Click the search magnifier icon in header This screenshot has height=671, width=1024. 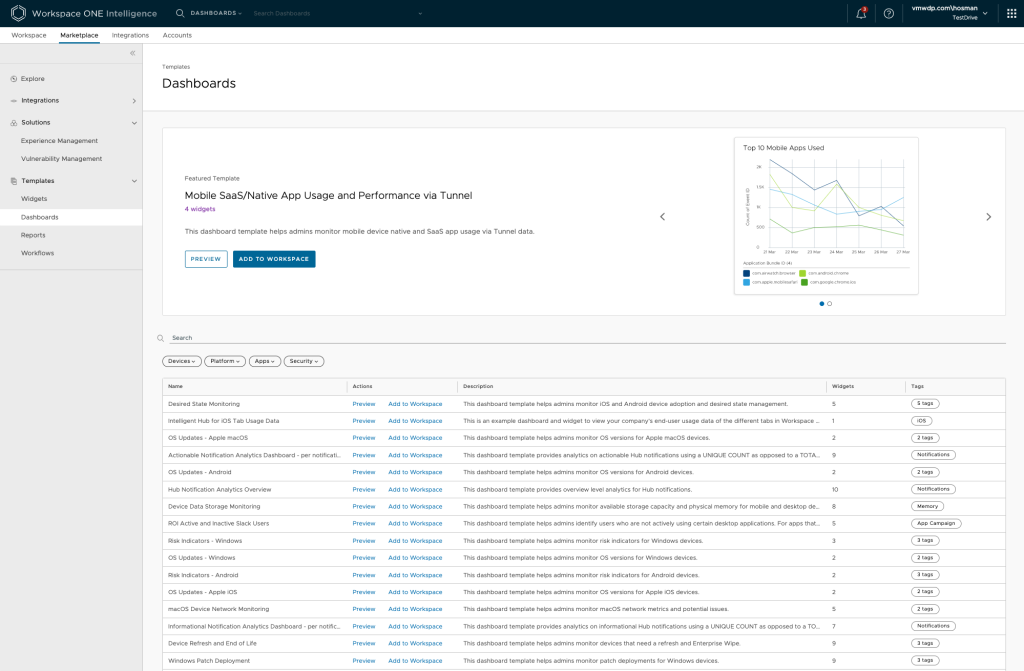click(180, 13)
